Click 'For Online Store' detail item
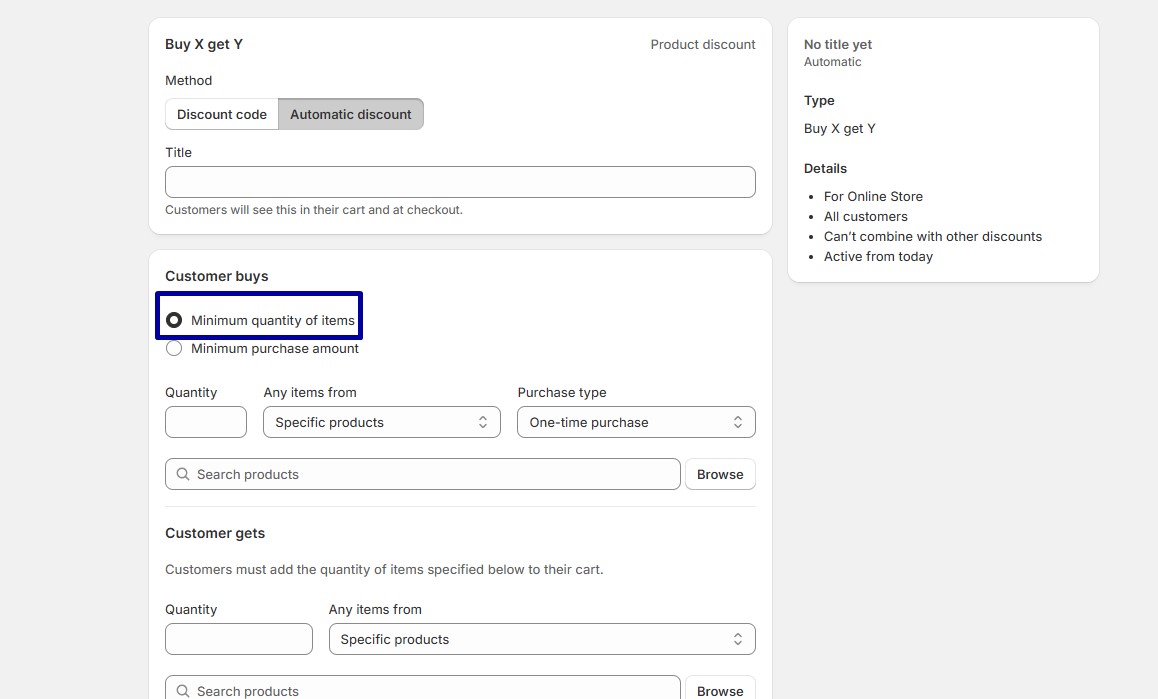Viewport: 1158px width, 699px height. [x=873, y=197]
